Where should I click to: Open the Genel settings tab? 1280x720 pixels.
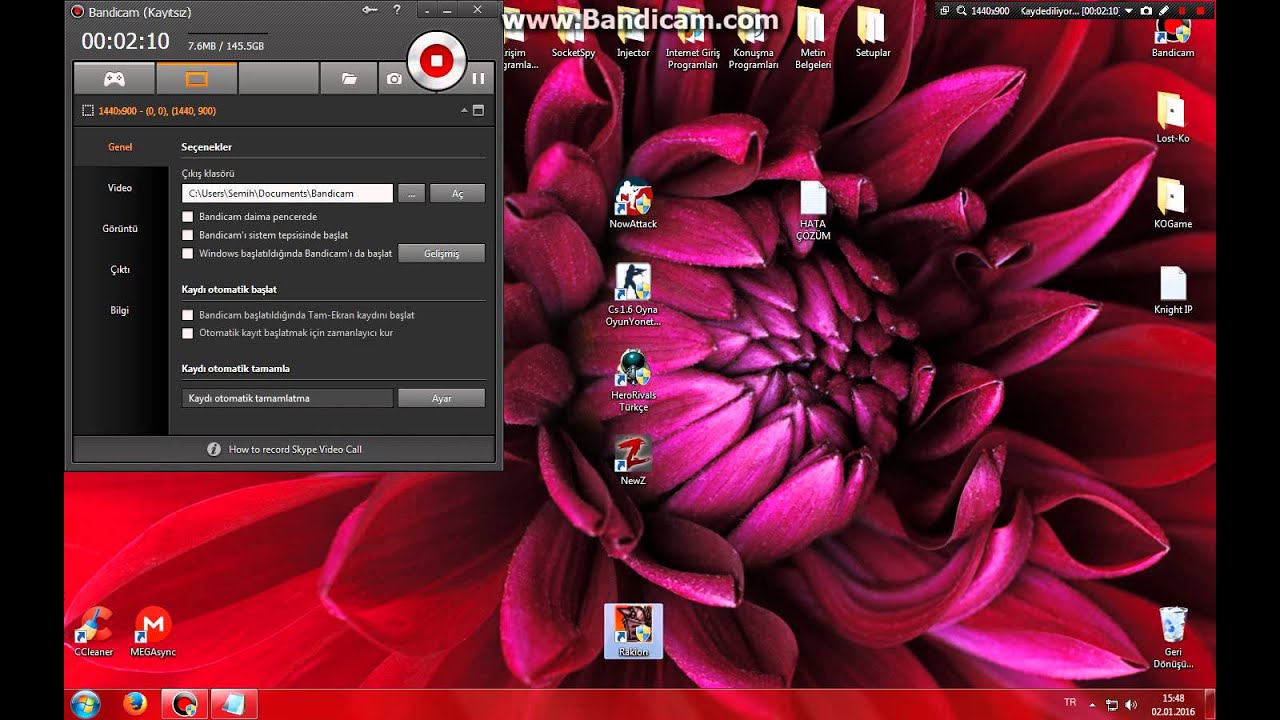click(x=120, y=147)
